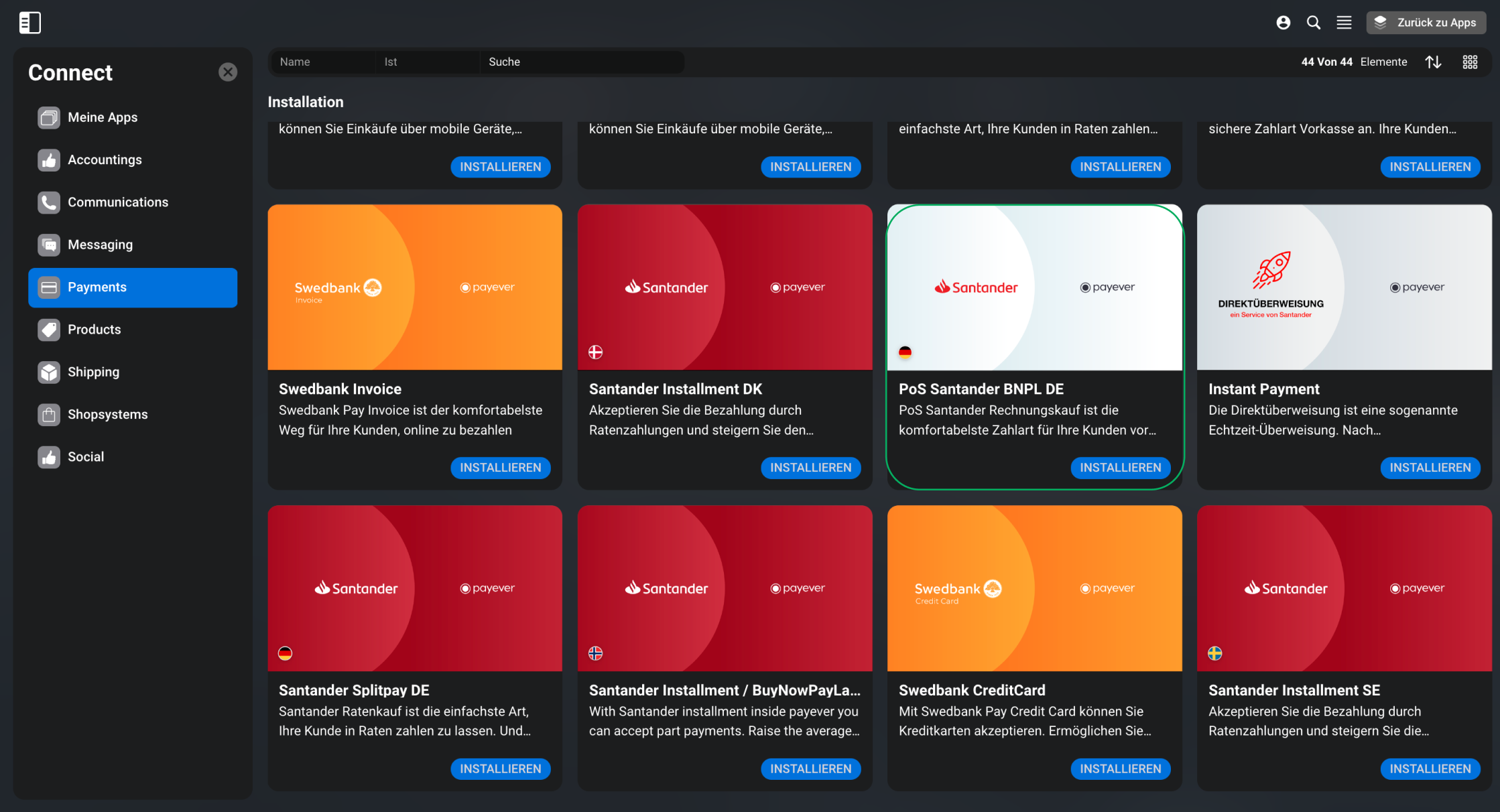
Task: Click the Social thumbs-up icon
Action: pyautogui.click(x=49, y=457)
